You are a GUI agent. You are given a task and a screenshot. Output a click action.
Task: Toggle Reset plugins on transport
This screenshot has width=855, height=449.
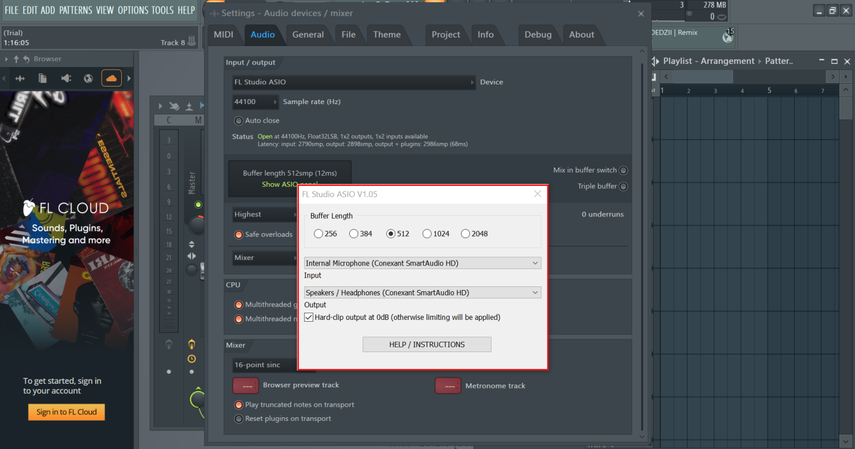[x=238, y=419]
